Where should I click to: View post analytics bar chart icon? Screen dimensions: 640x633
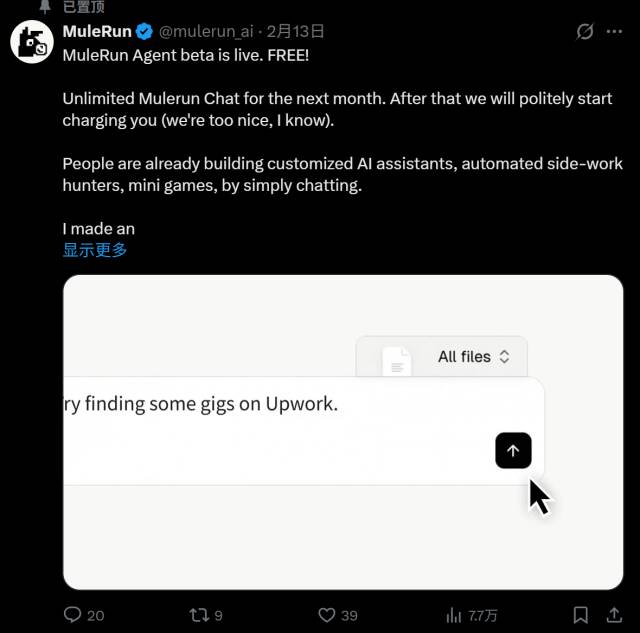coord(453,614)
